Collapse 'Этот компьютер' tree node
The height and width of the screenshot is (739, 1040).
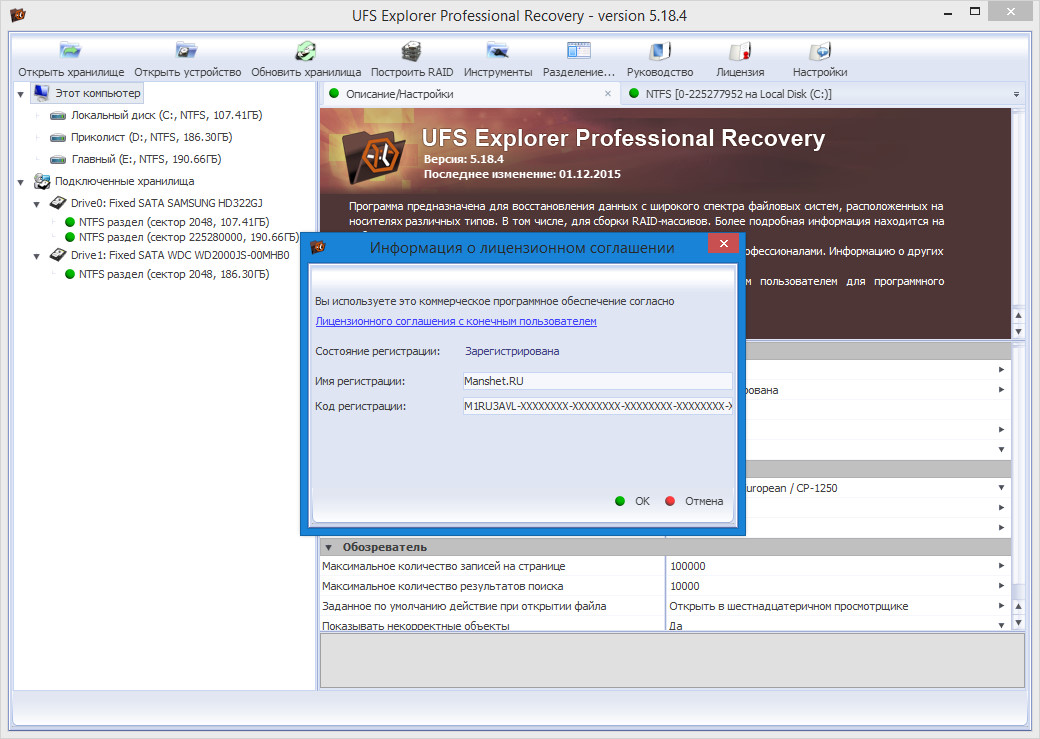[21, 94]
